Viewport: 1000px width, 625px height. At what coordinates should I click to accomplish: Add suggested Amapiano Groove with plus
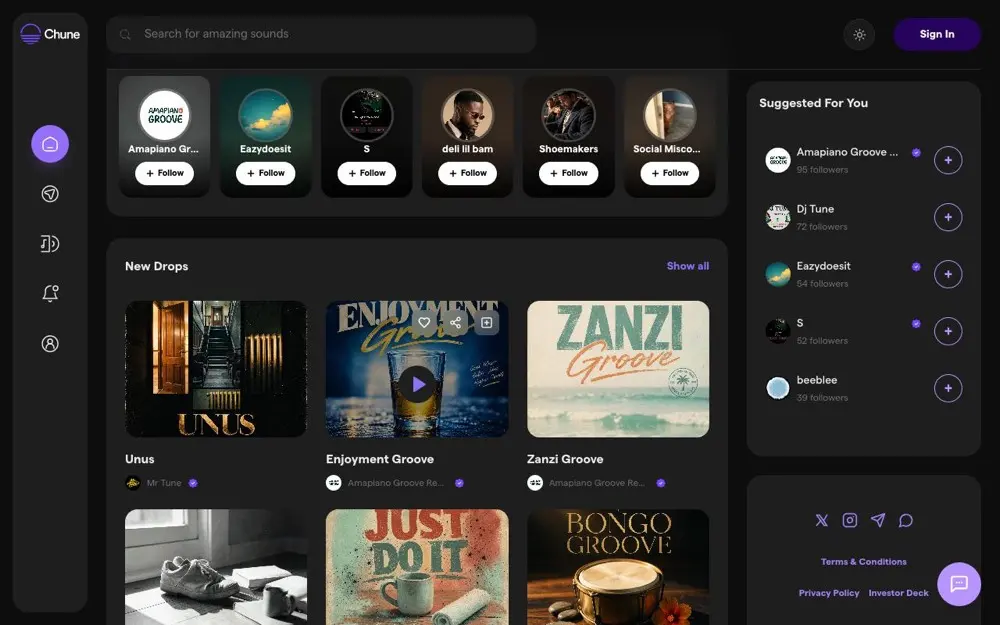pos(948,160)
